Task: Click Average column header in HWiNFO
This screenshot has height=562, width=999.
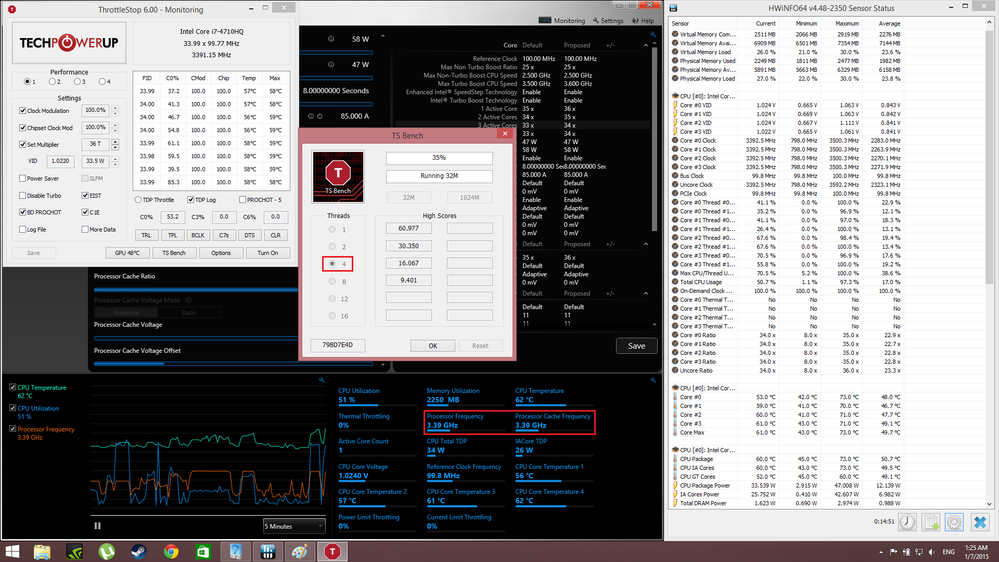Action: [x=889, y=24]
